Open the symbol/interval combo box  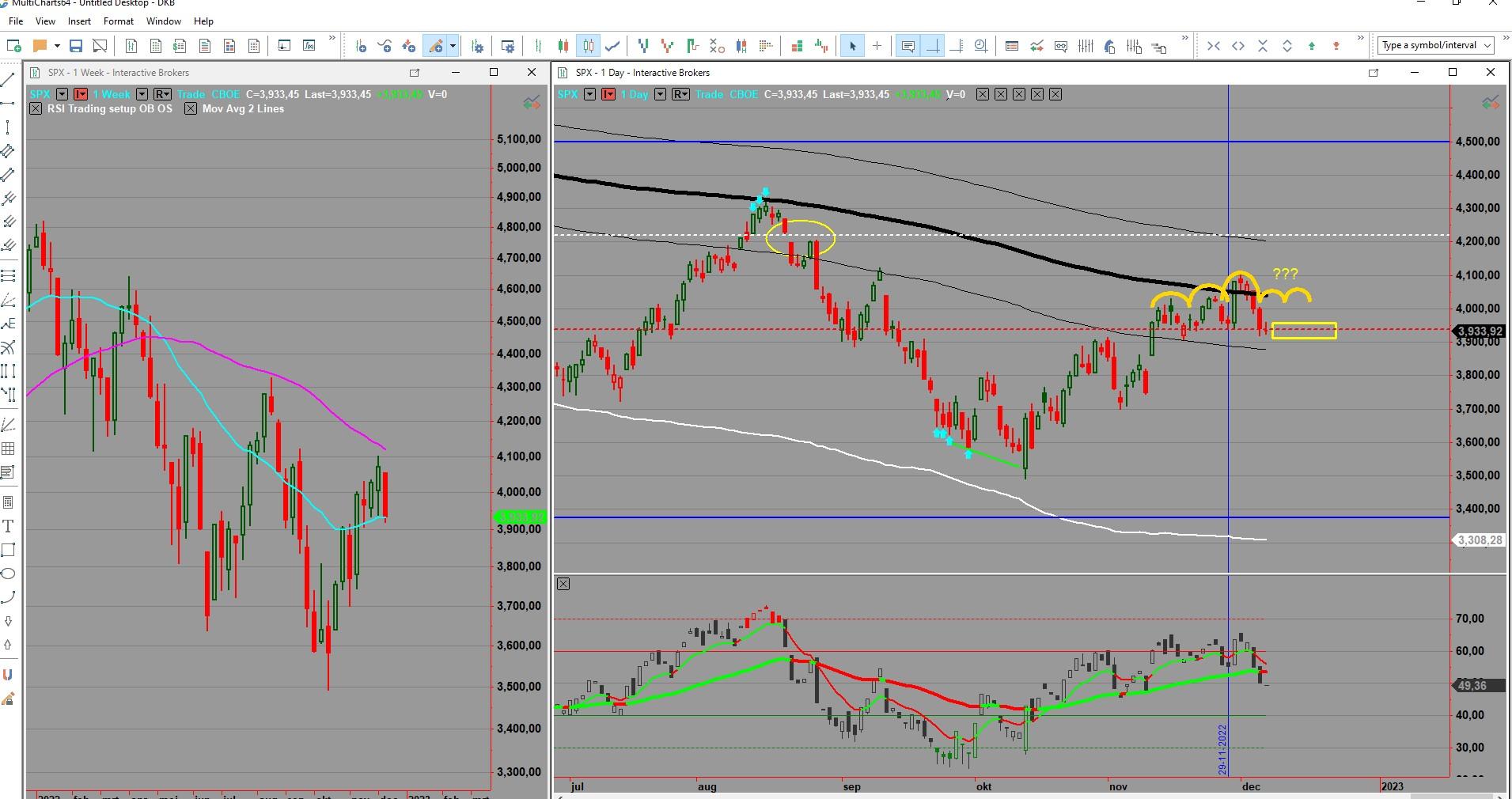(1434, 45)
